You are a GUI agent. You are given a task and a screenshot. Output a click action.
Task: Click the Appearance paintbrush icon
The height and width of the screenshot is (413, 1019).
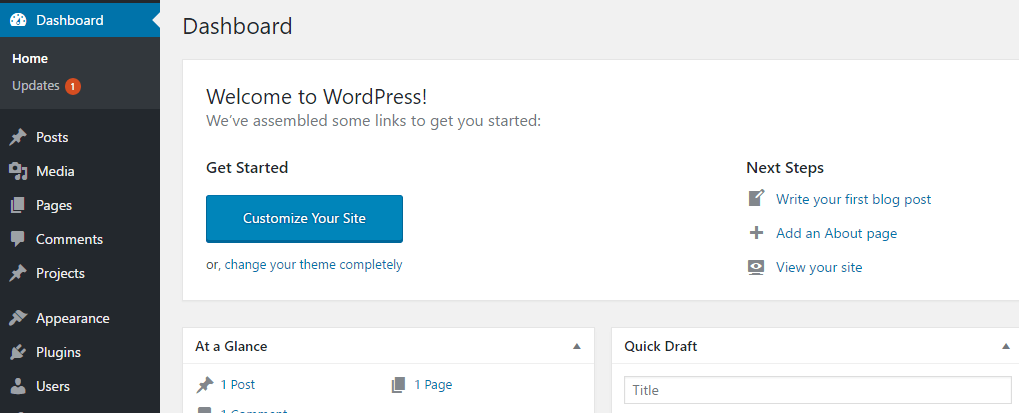tap(18, 318)
